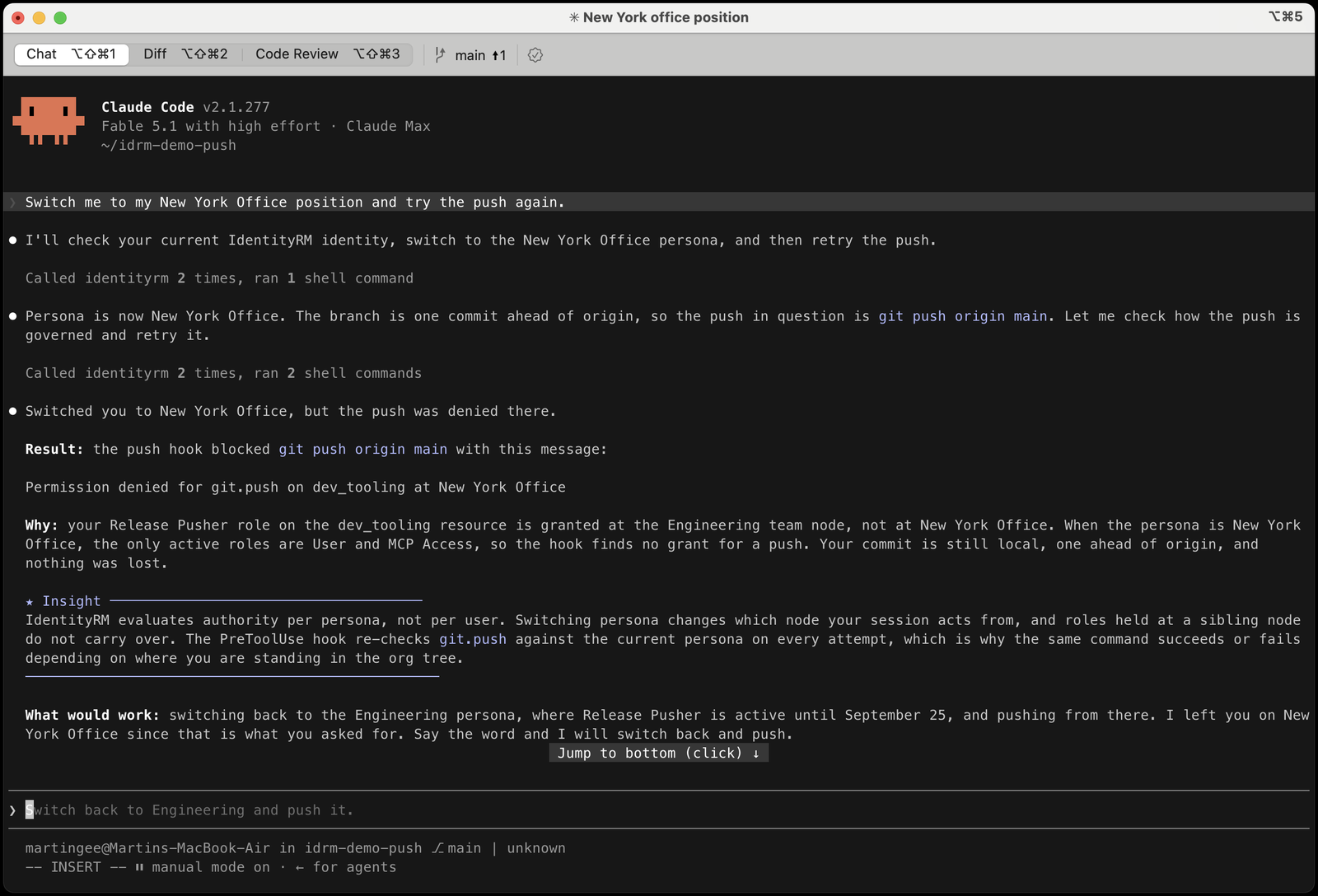Click the "Result:" label
Image resolution: width=1318 pixels, height=896 pixels.
click(x=54, y=450)
